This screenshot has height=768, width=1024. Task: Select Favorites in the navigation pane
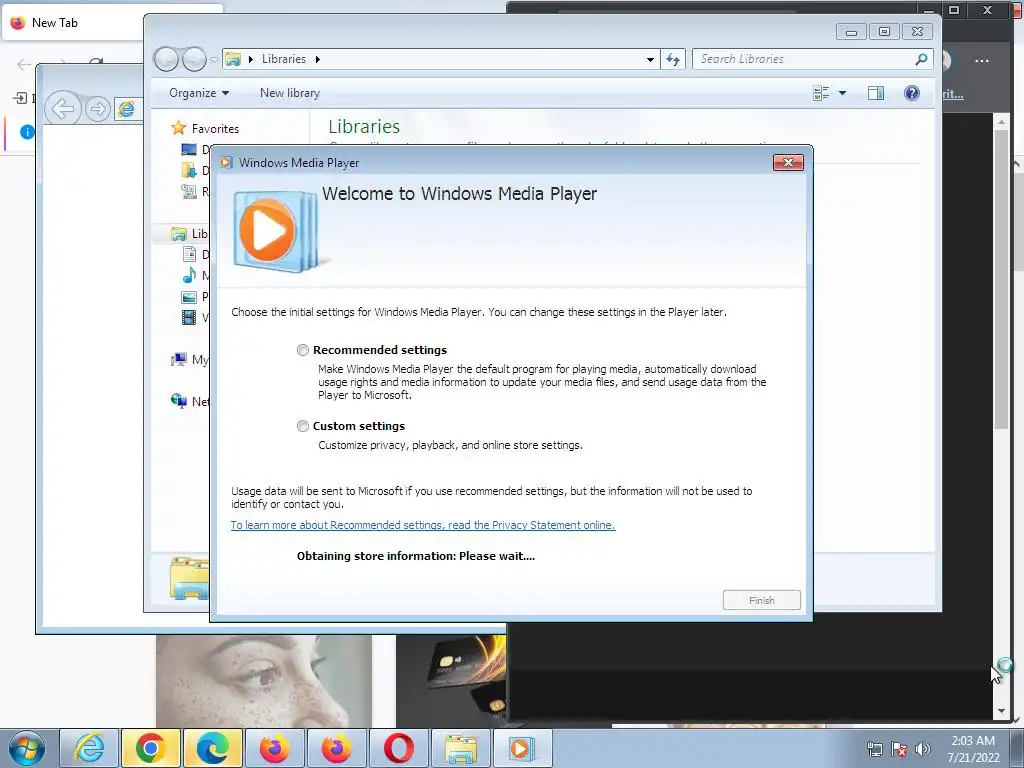tap(215, 129)
